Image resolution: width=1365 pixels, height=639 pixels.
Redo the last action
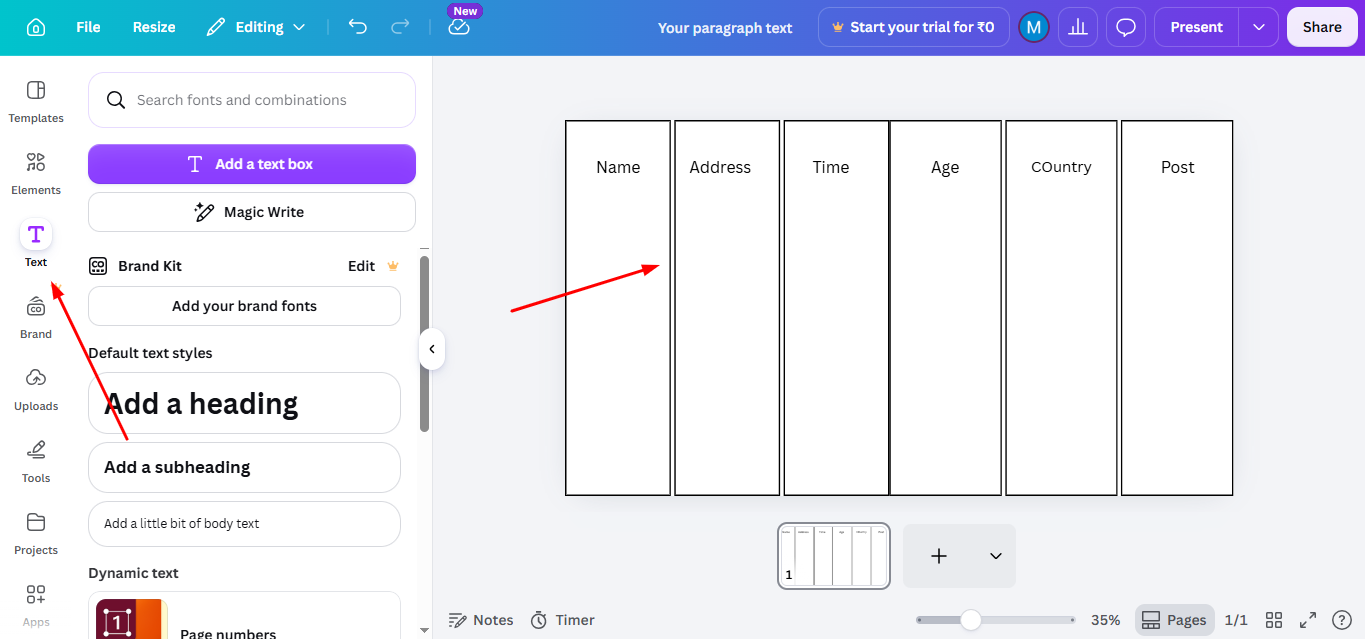(x=400, y=27)
